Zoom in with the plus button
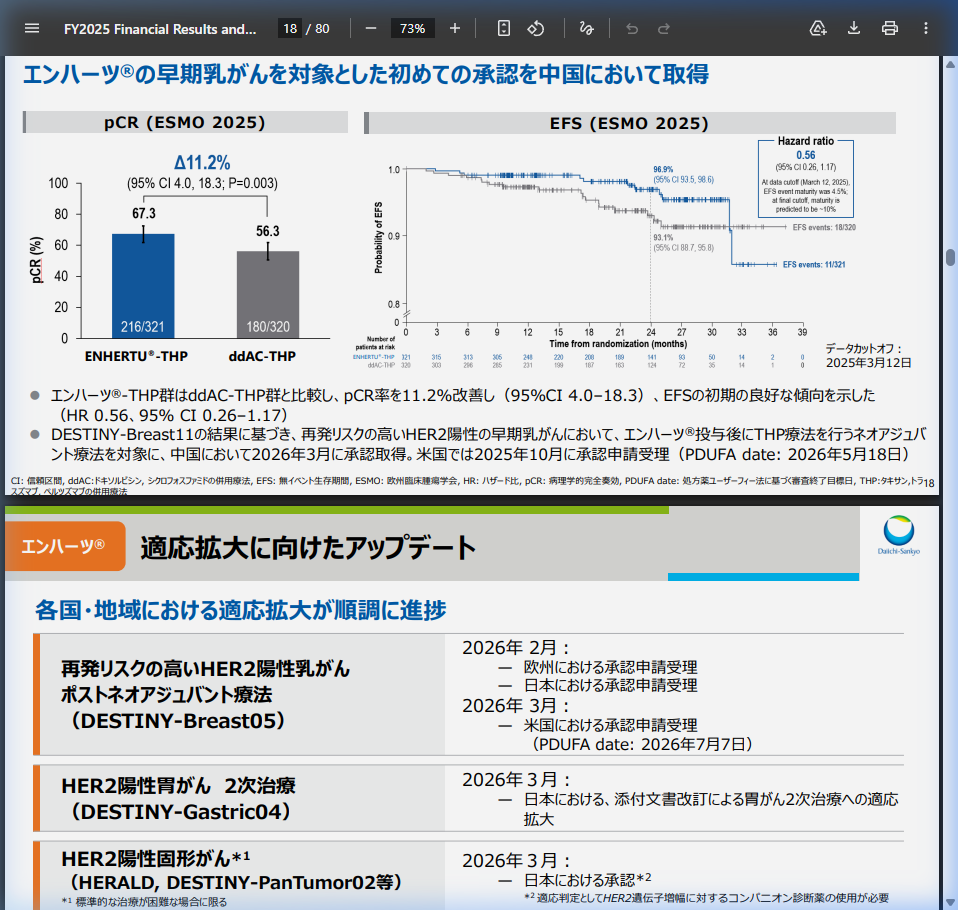Viewport: 958px width, 910px height. [455, 28]
